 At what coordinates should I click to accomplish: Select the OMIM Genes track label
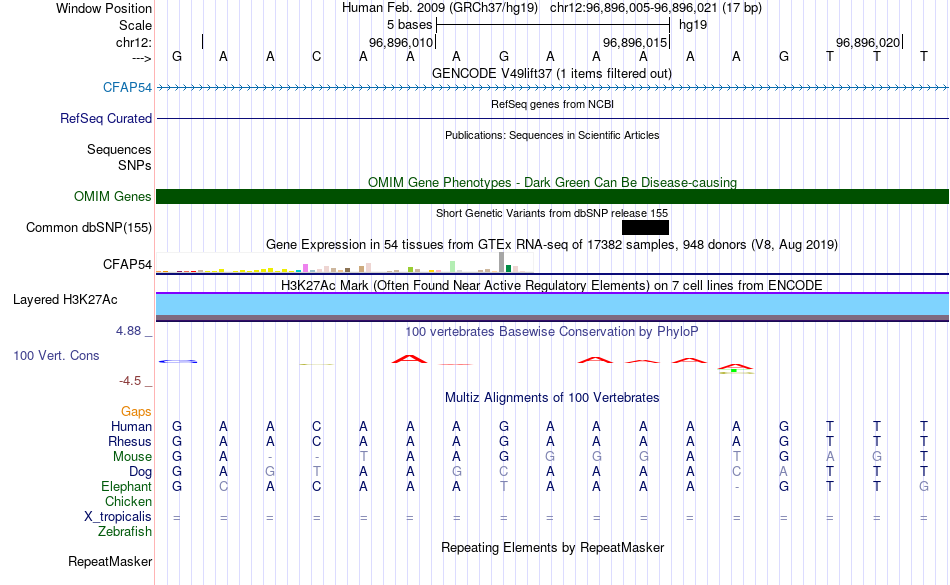(113, 196)
